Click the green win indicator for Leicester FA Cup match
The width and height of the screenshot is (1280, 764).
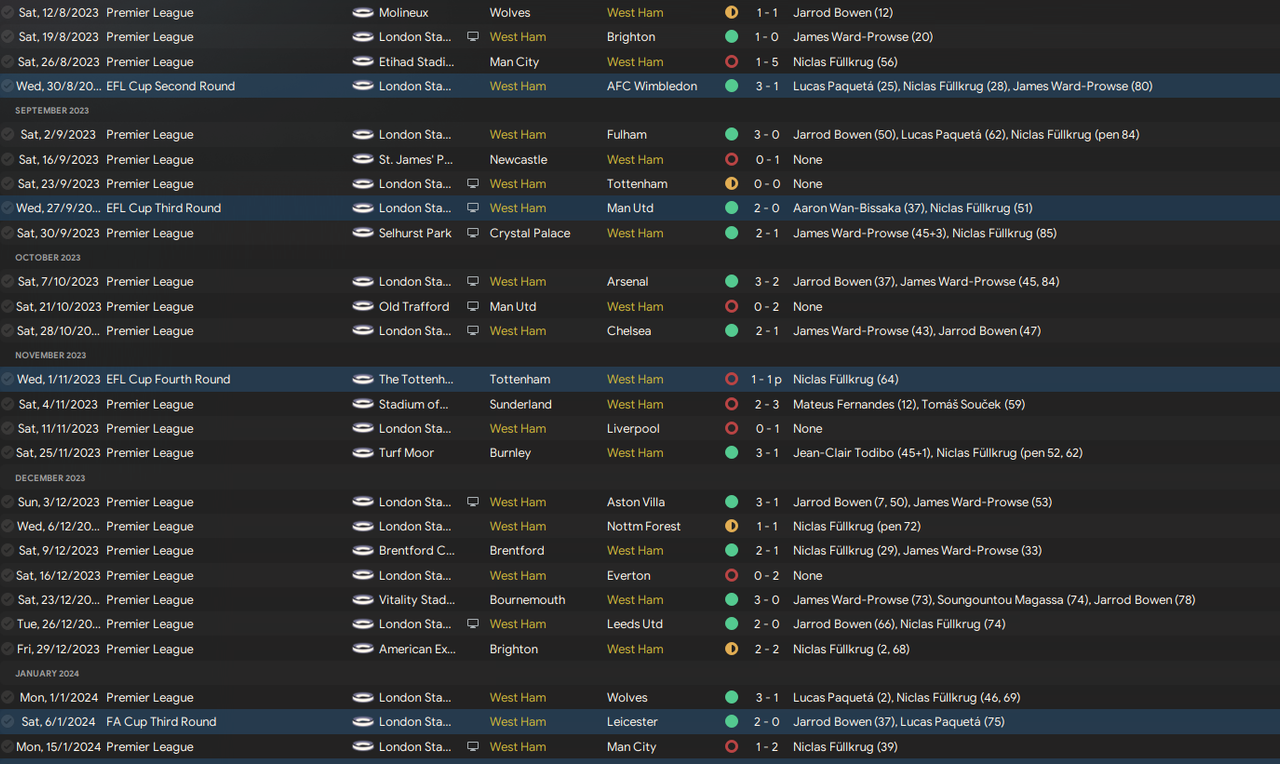point(731,722)
